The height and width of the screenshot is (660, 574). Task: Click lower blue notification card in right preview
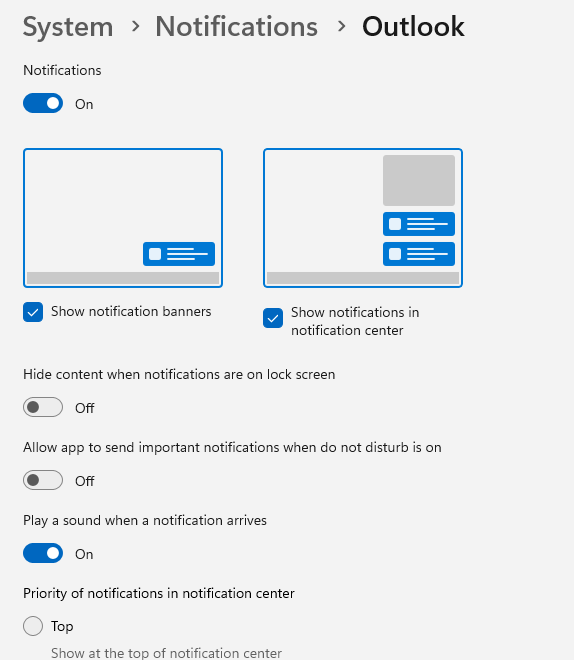click(419, 254)
